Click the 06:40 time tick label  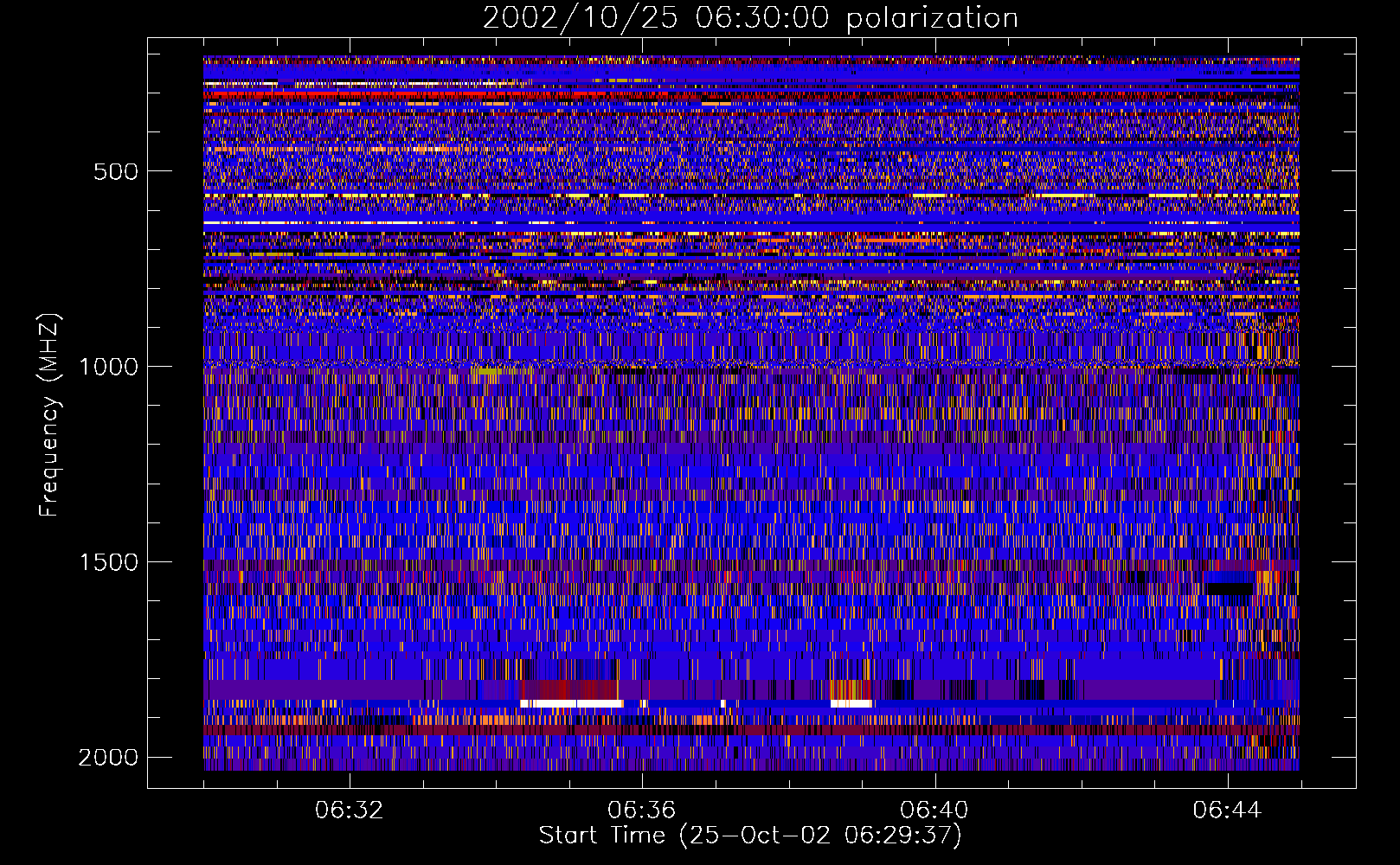click(934, 811)
